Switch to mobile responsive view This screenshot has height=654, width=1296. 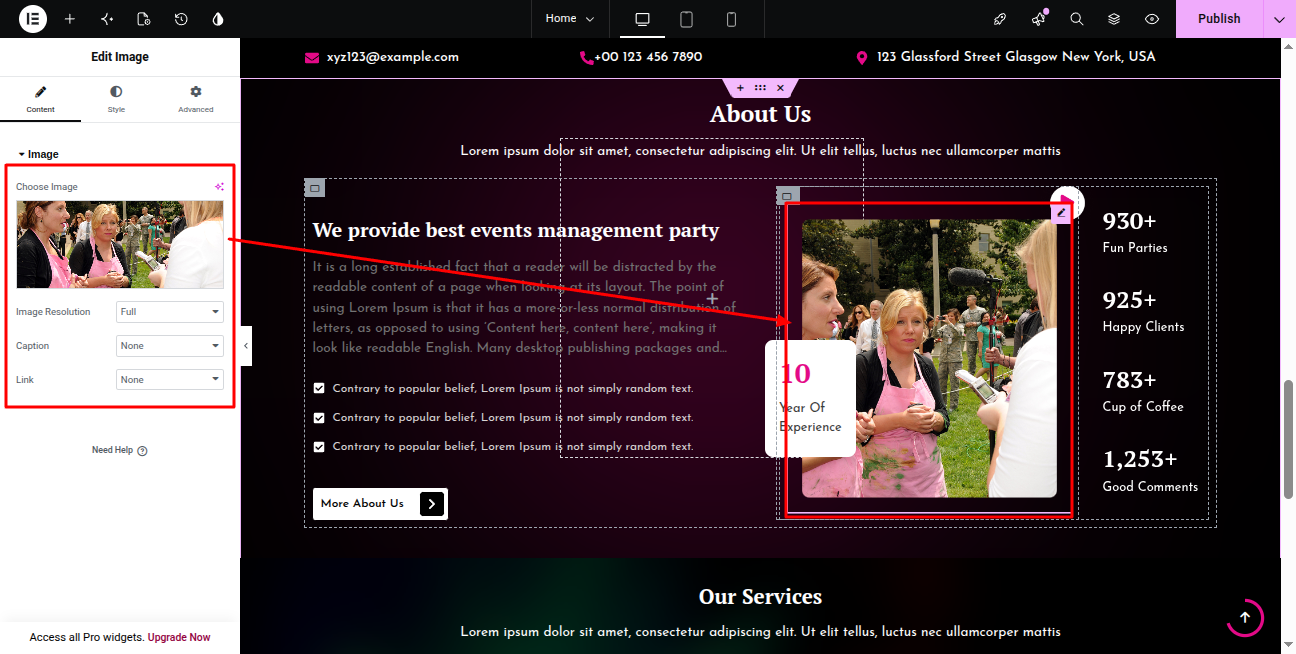coord(731,19)
